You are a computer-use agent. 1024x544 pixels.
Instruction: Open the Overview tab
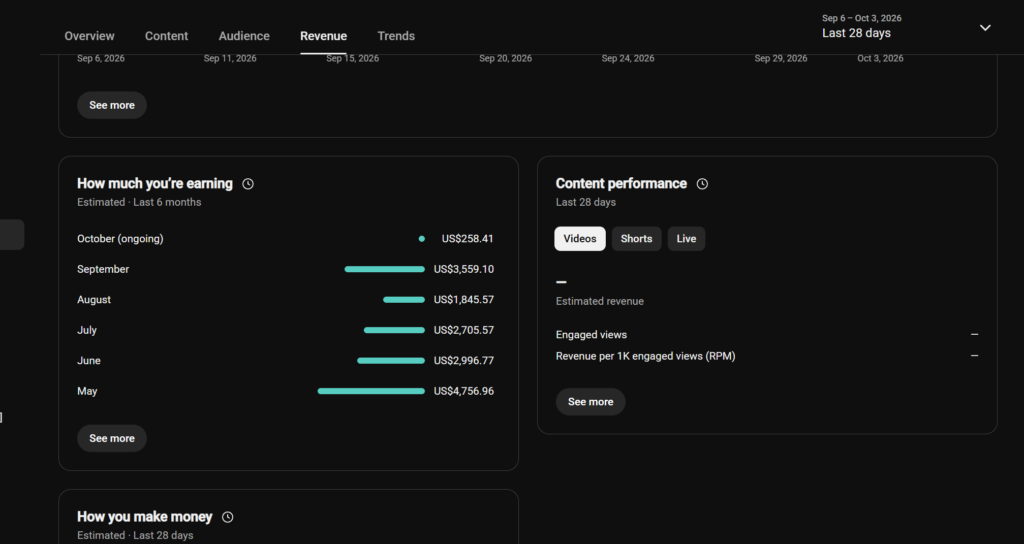89,36
